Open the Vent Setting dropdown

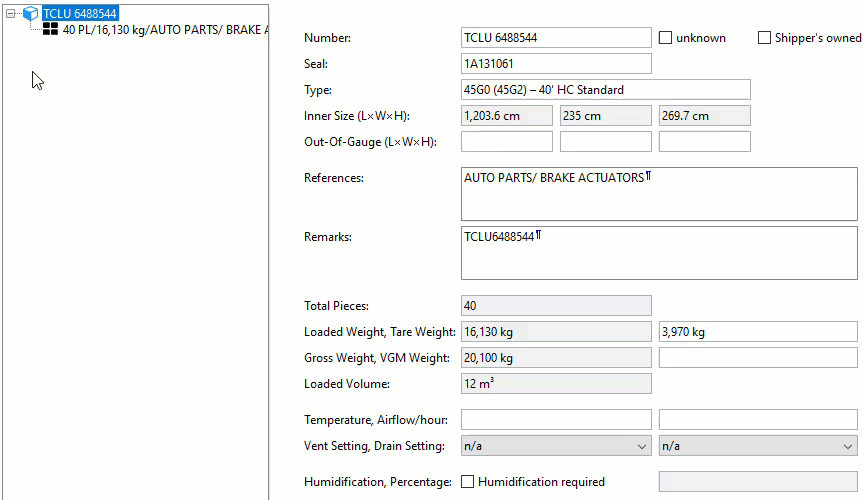tap(555, 446)
